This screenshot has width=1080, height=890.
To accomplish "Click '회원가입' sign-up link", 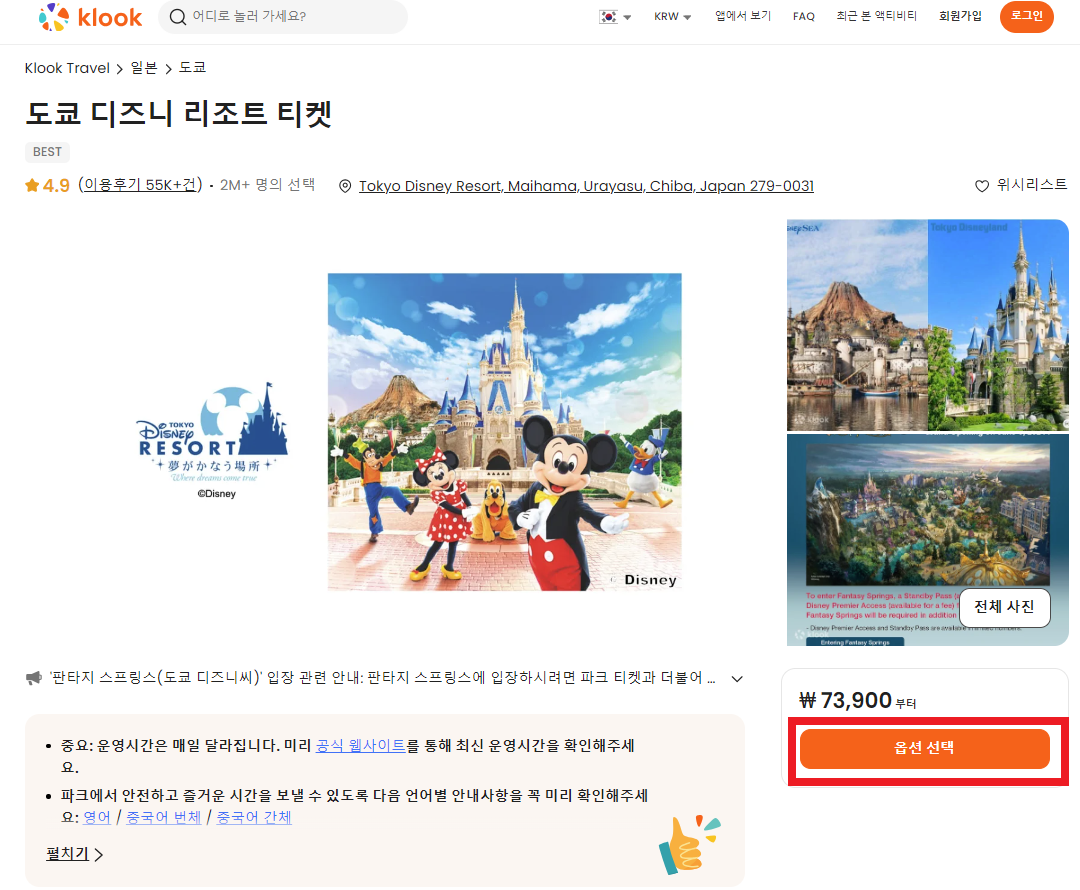I will 959,16.
